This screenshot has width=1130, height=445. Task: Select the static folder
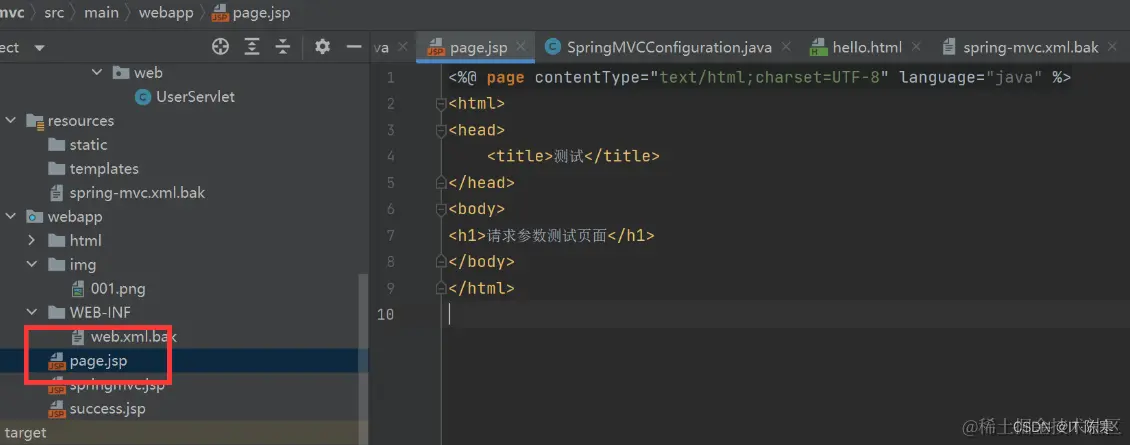(88, 145)
